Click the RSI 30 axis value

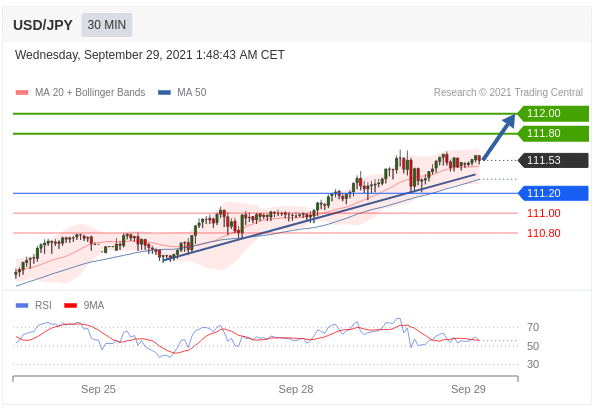[533, 364]
